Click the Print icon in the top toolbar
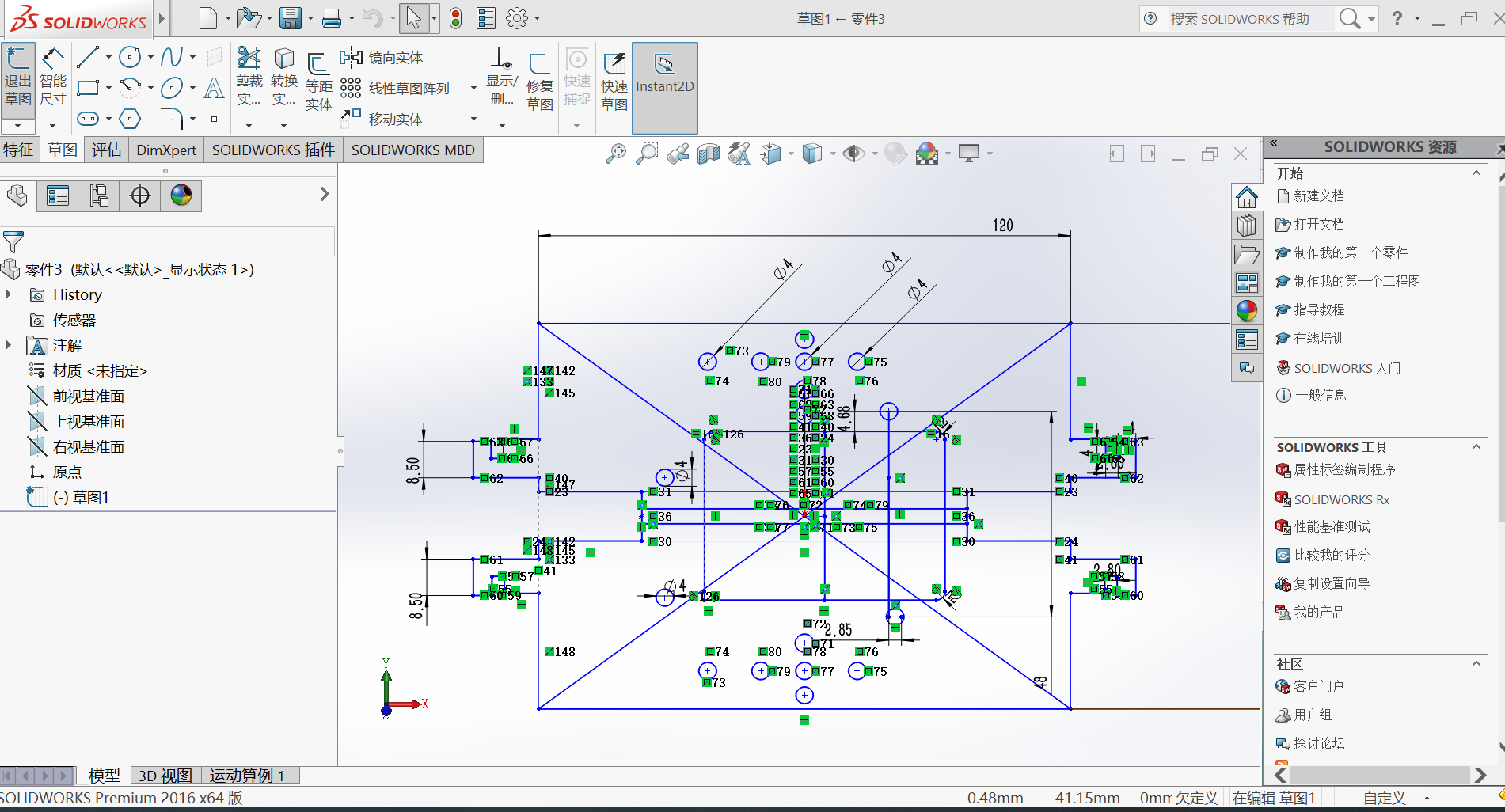The image size is (1505, 812). (x=332, y=18)
